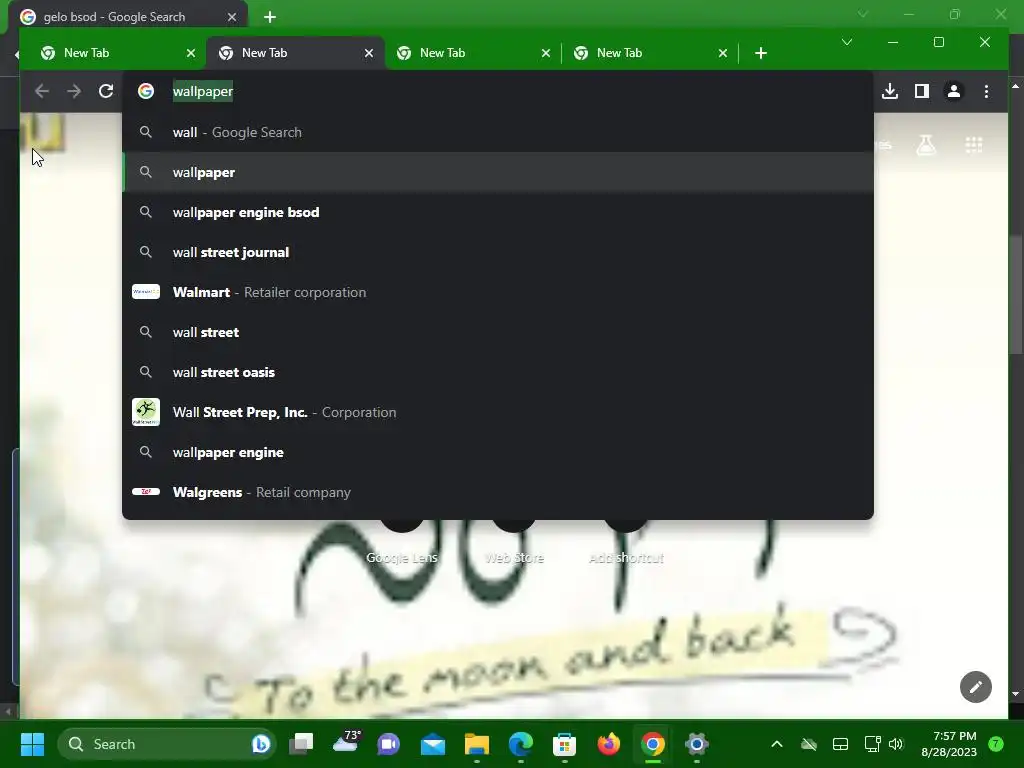1024x768 pixels.
Task: Toggle the side panel icon
Action: click(x=921, y=91)
